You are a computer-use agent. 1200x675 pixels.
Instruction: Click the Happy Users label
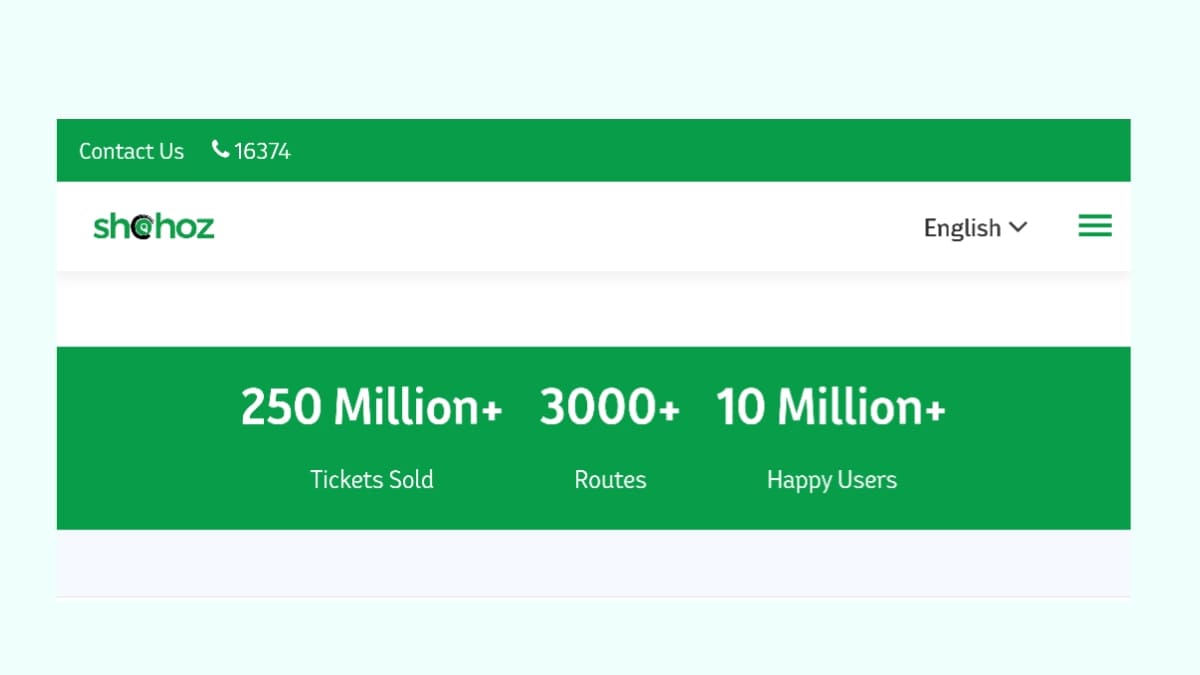tap(831, 480)
